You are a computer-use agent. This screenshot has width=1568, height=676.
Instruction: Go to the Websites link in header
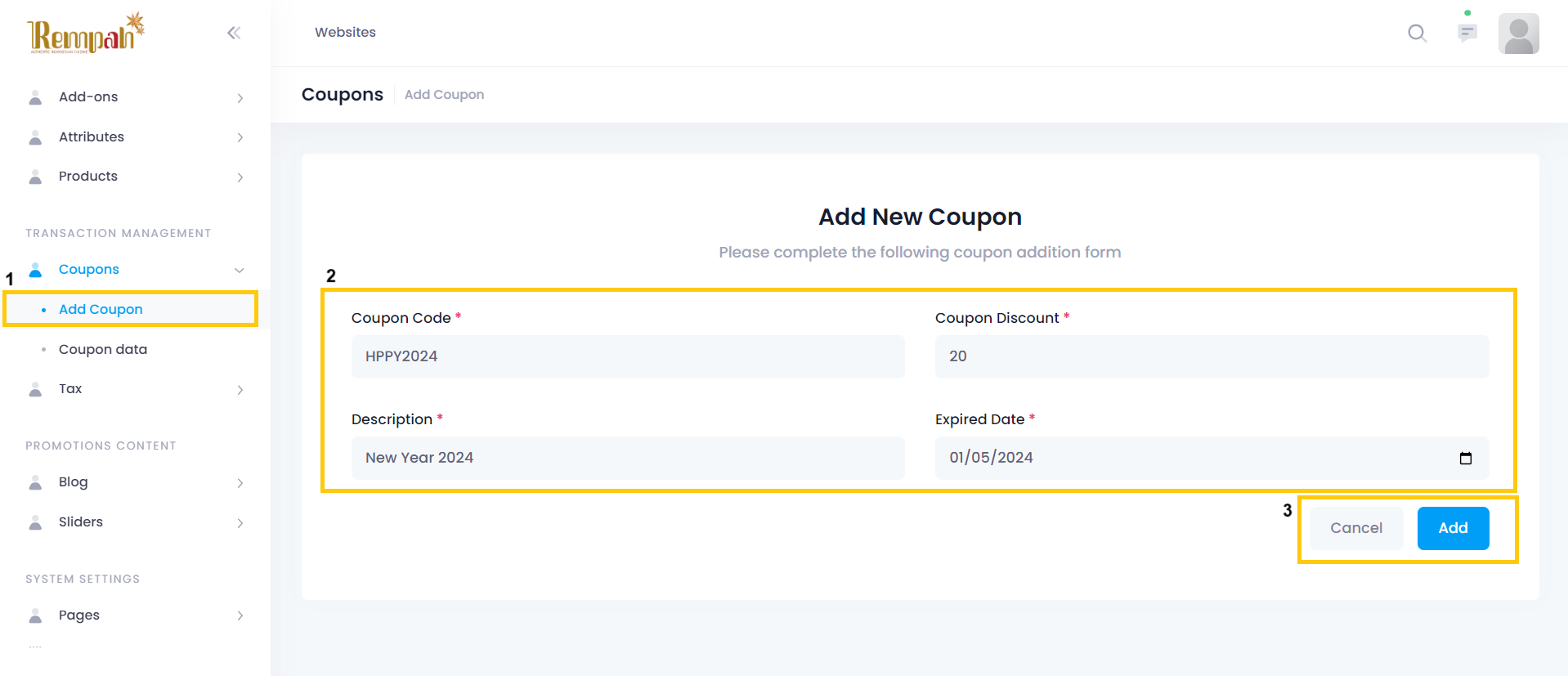(x=345, y=32)
